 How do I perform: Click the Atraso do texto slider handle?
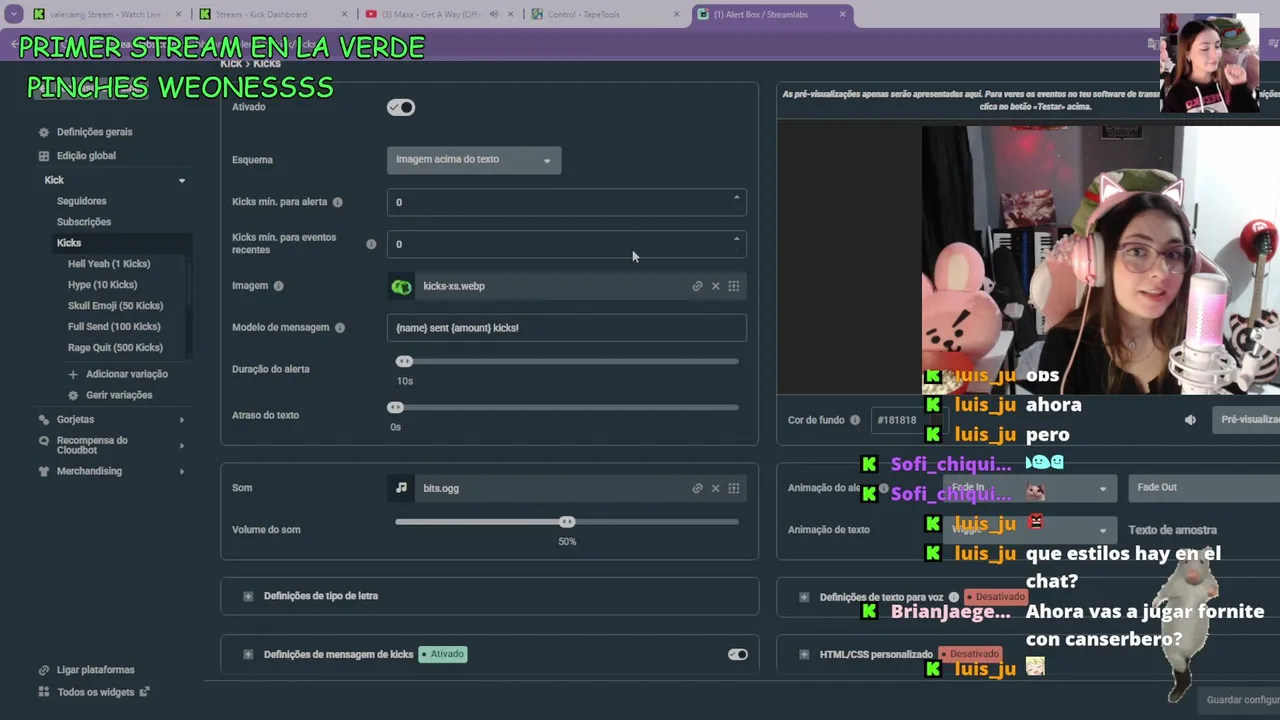click(x=395, y=407)
